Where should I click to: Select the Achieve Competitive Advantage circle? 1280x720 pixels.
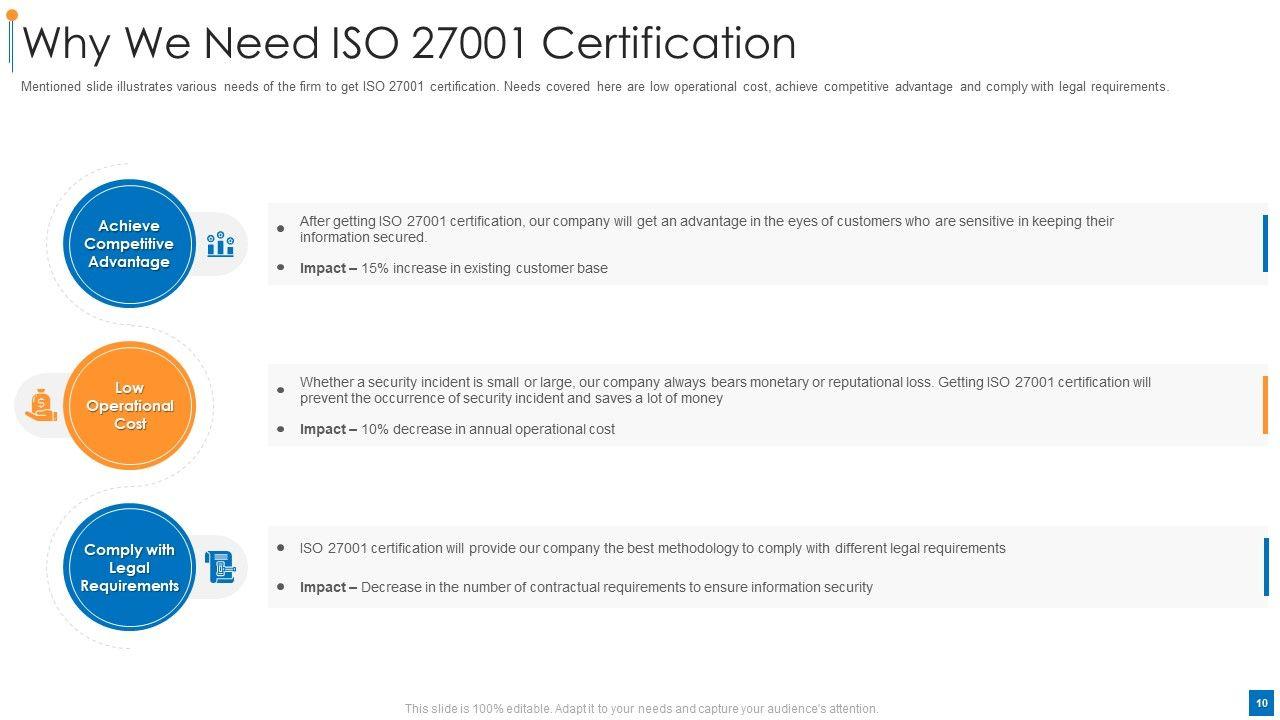pyautogui.click(x=128, y=244)
